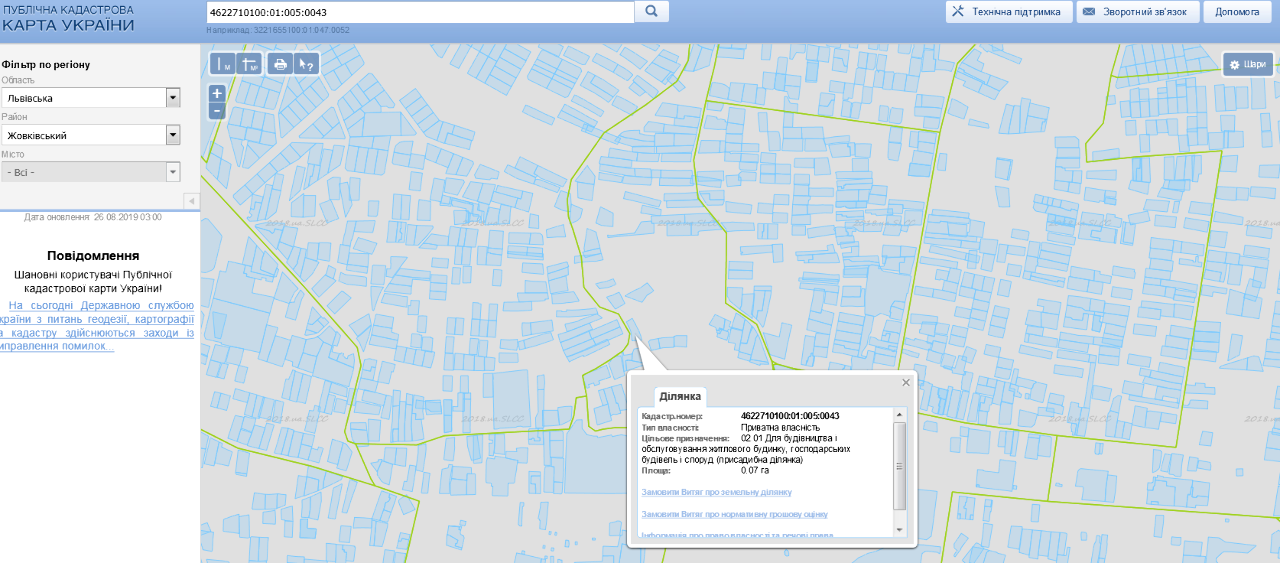Select the Ділянка tab in popup

(680, 397)
